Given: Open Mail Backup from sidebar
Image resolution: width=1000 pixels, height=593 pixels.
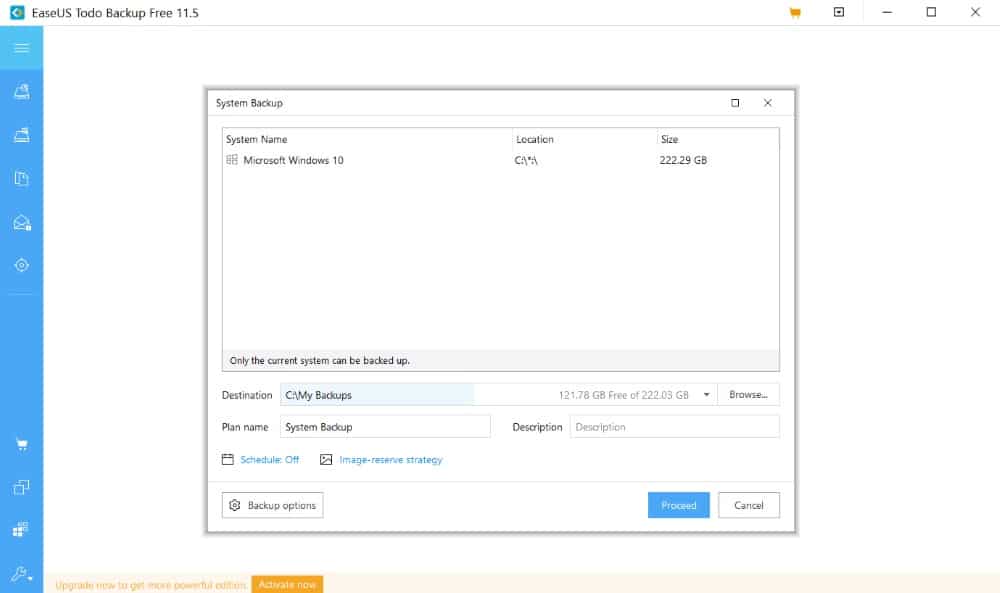Looking at the screenshot, I should (x=21, y=223).
